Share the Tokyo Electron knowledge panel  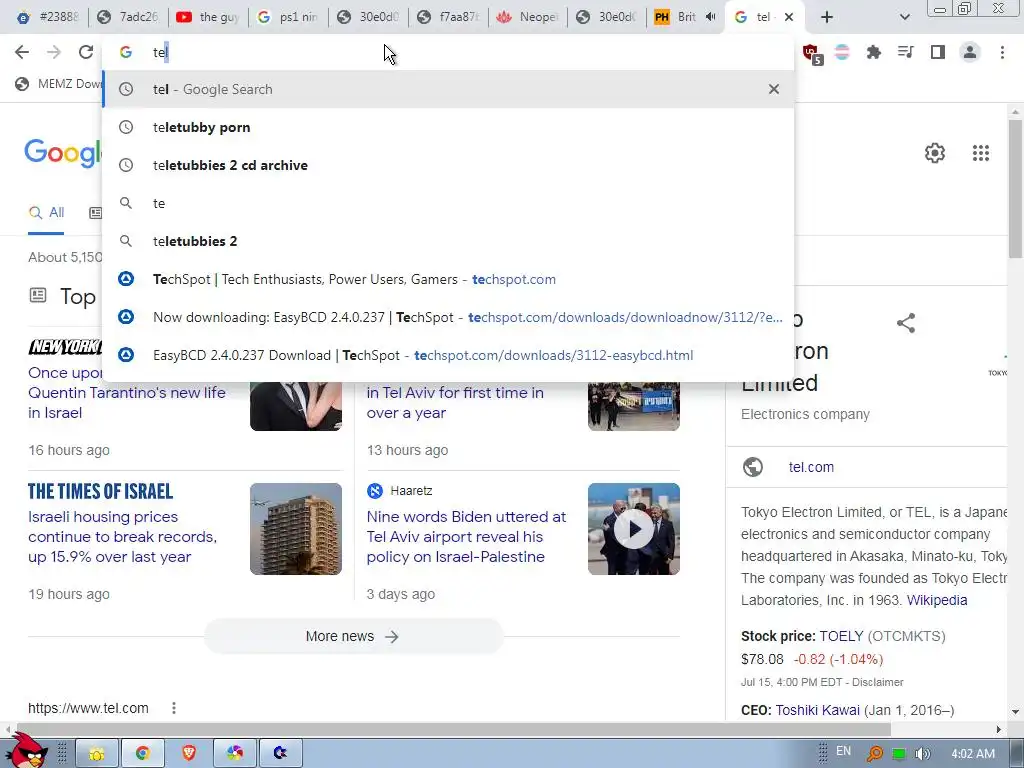coord(906,323)
